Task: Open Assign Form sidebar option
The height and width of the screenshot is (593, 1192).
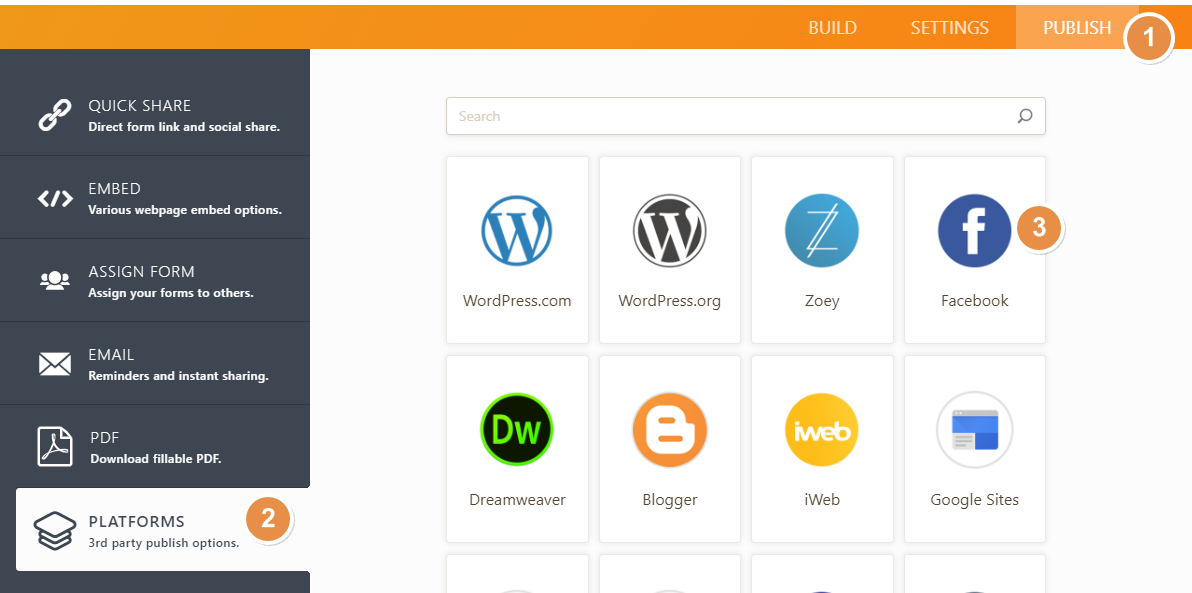Action: 155,281
